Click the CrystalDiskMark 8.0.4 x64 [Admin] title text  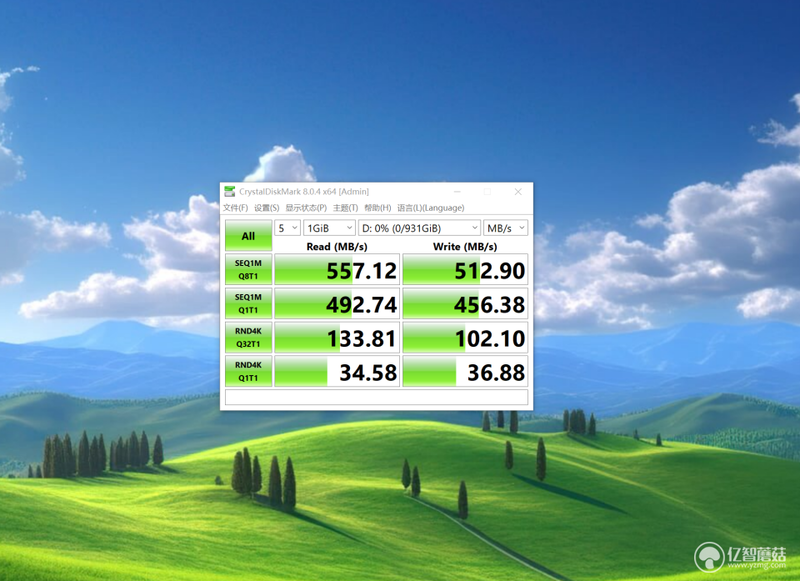304,191
